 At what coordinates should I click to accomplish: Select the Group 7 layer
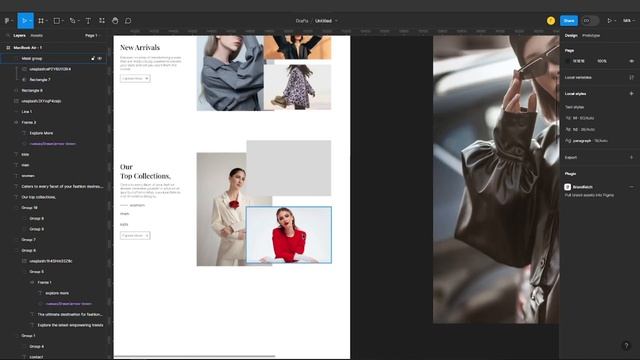pyautogui.click(x=29, y=240)
